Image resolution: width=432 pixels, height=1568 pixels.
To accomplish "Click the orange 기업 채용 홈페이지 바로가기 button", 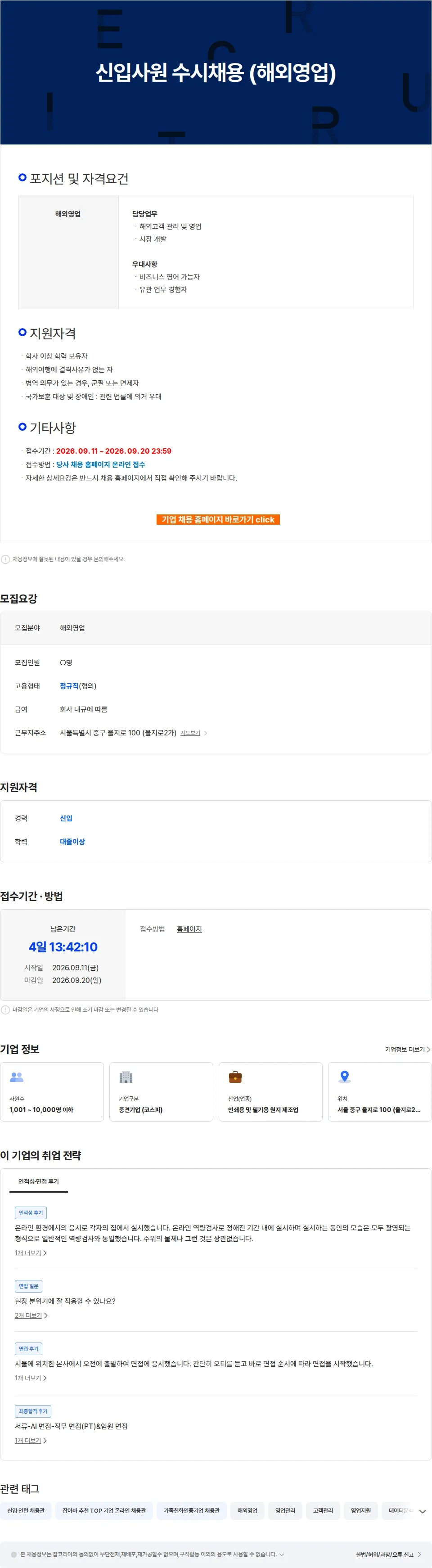I will [218, 519].
